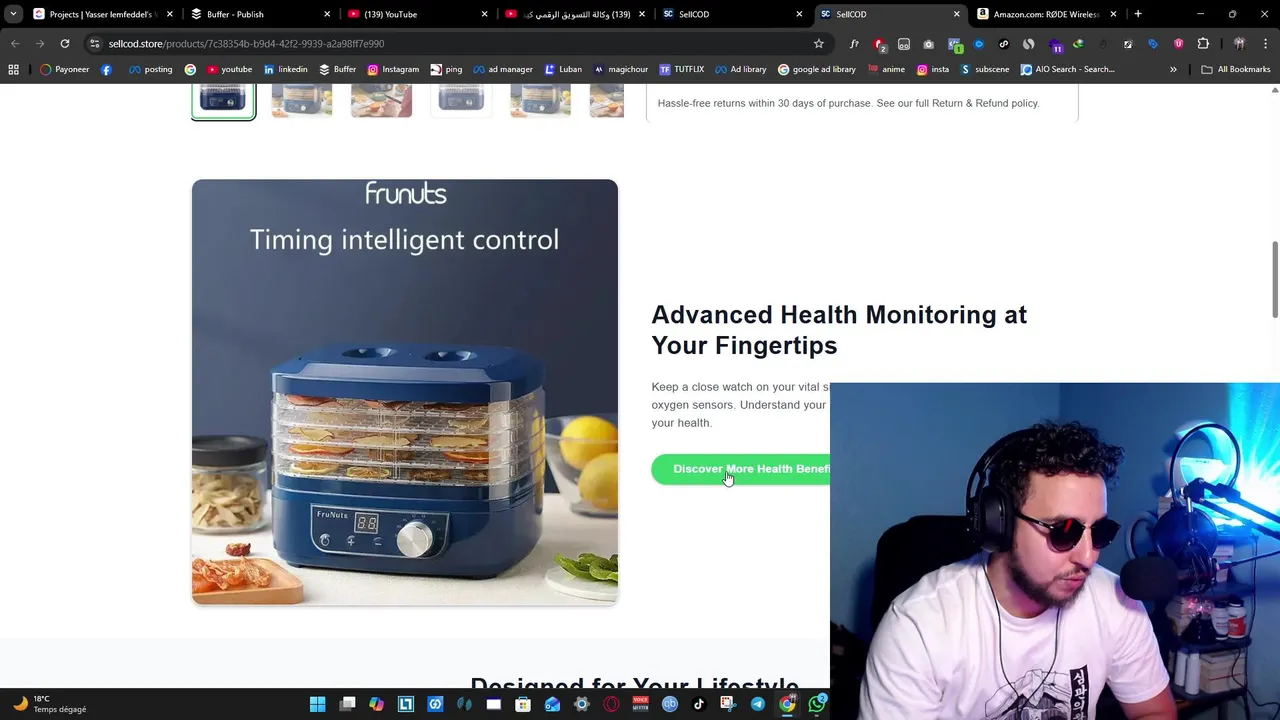Open WhatsApp from the taskbar
Screen dimensions: 1280x720
tap(817, 704)
